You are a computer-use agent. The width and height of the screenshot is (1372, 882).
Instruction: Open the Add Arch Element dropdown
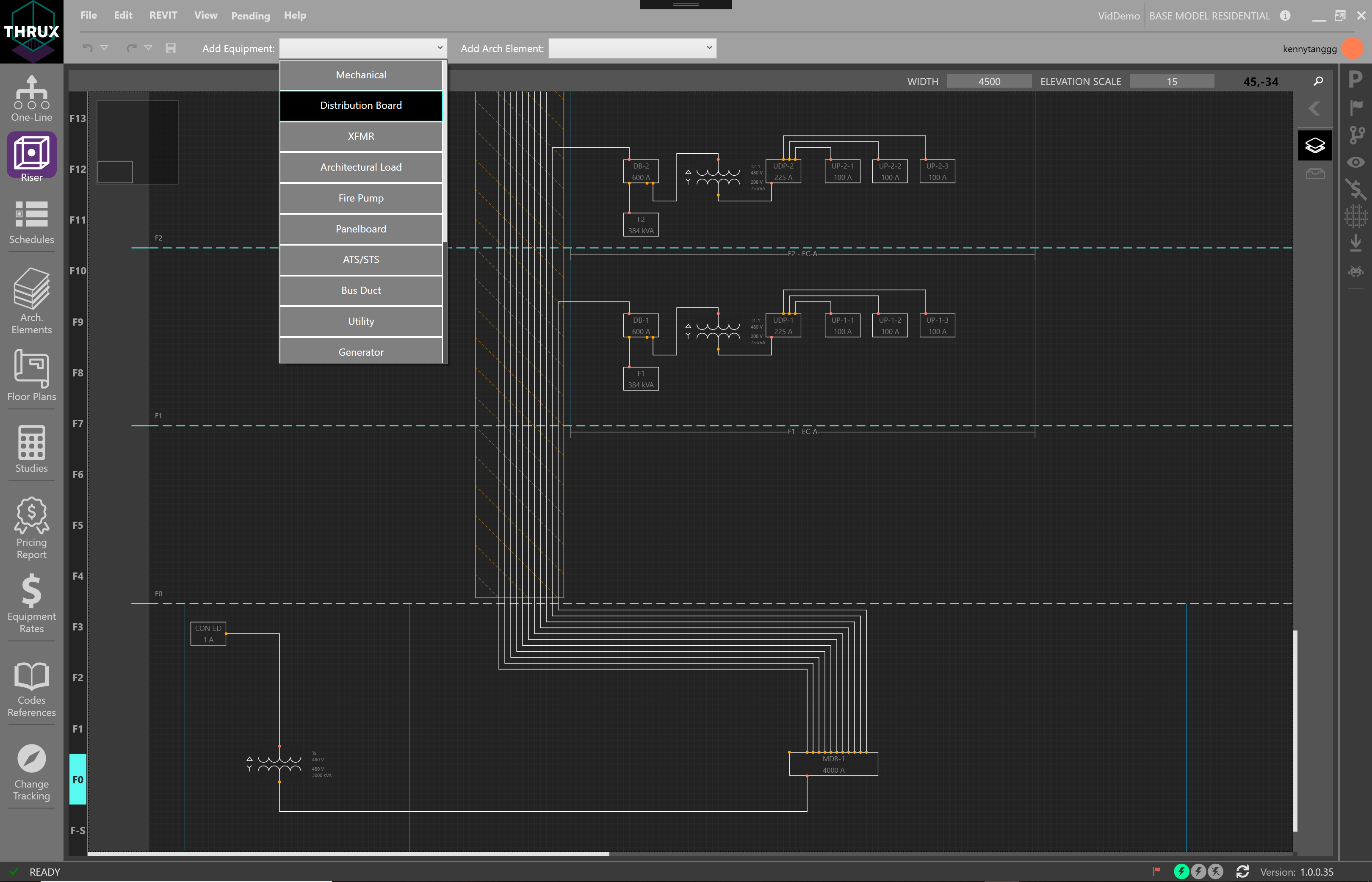pyautogui.click(x=632, y=48)
